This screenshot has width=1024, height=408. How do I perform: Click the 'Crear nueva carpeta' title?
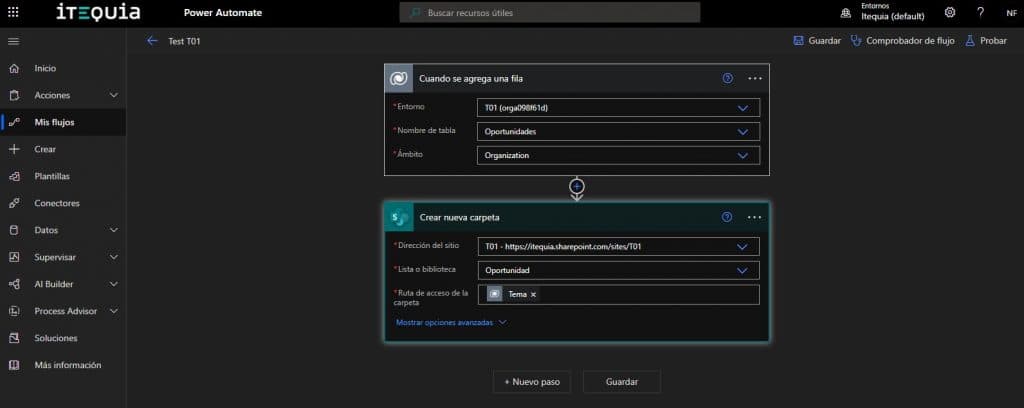click(x=460, y=217)
